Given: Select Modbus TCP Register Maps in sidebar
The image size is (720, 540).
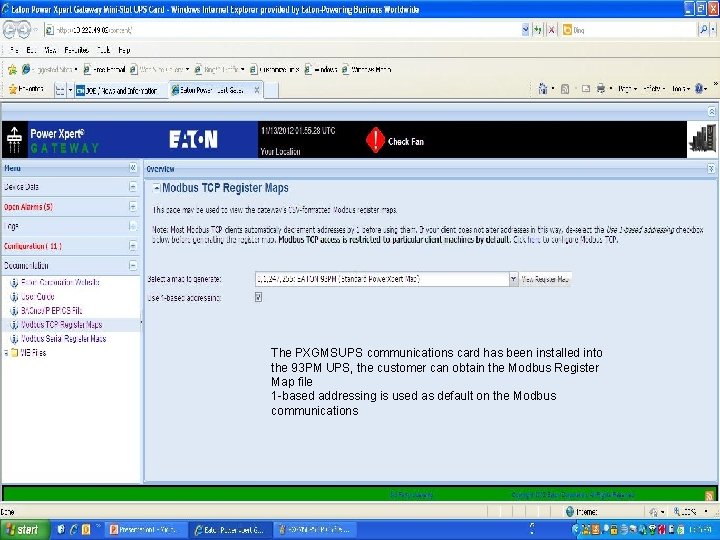Looking at the screenshot, I should click(62, 325).
